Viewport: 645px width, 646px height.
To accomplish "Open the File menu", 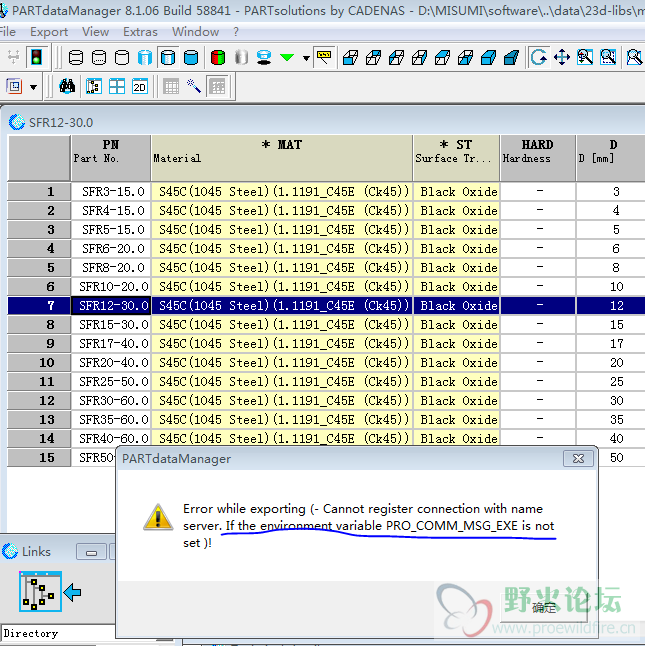I will [7, 32].
